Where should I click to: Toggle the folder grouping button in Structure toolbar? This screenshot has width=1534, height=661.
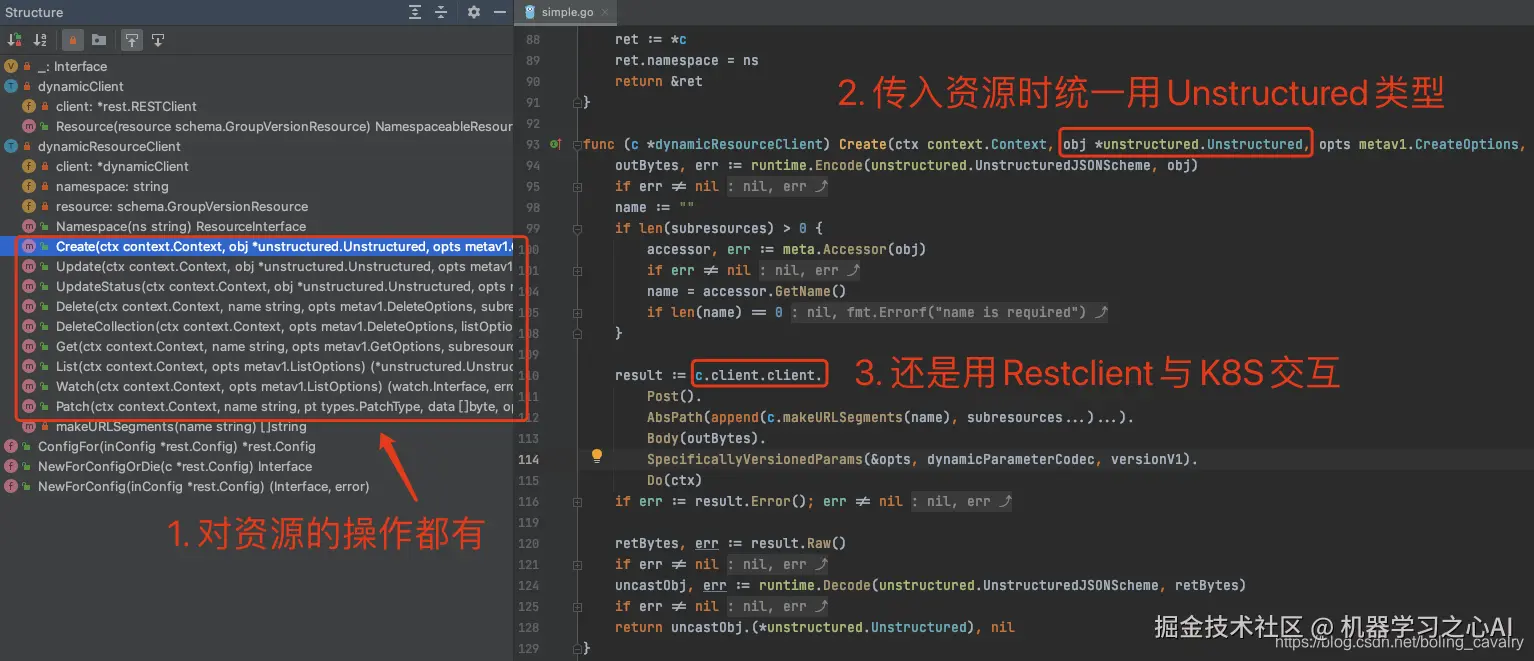(99, 40)
